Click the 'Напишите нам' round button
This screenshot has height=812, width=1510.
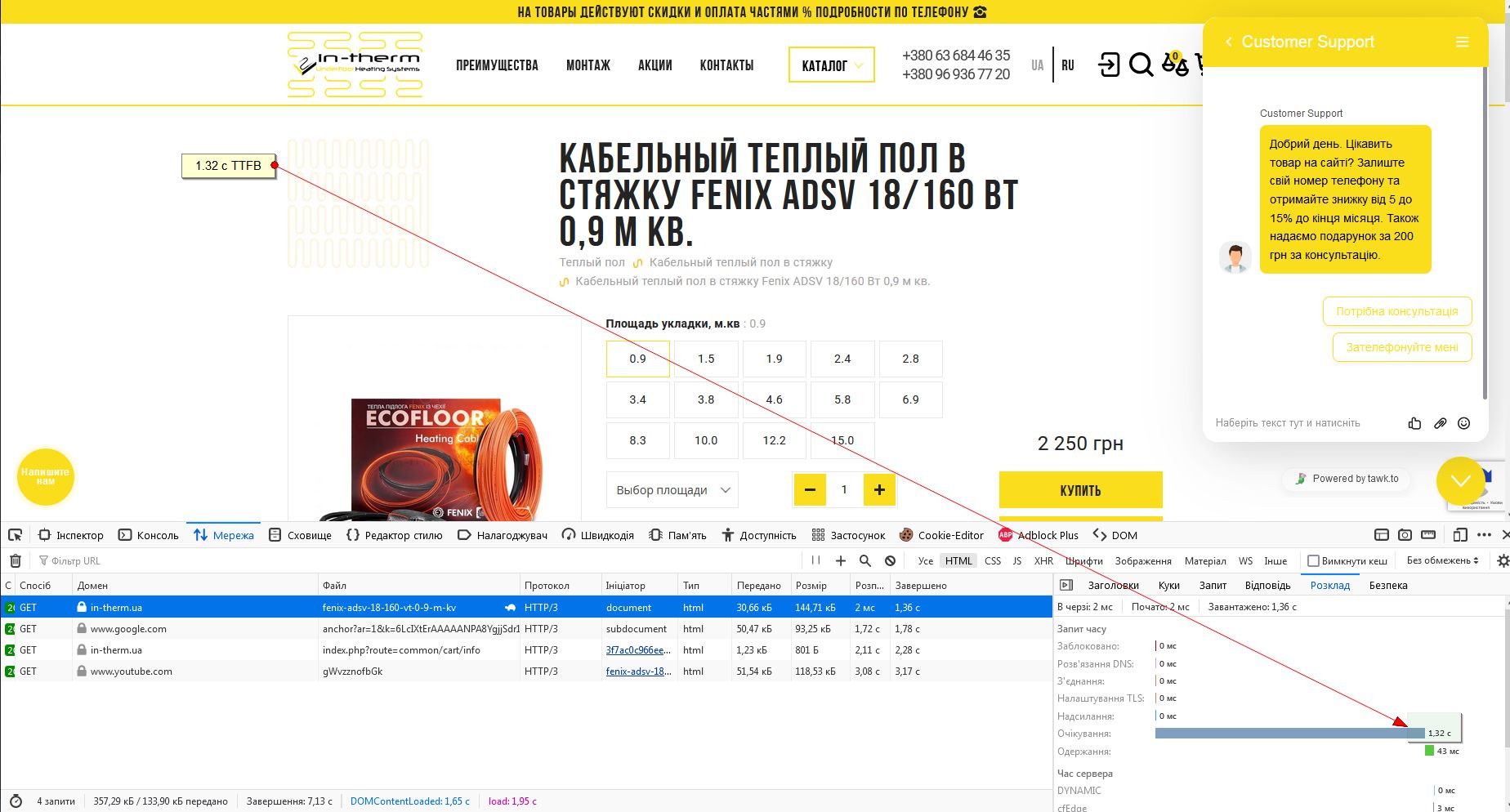click(x=46, y=477)
